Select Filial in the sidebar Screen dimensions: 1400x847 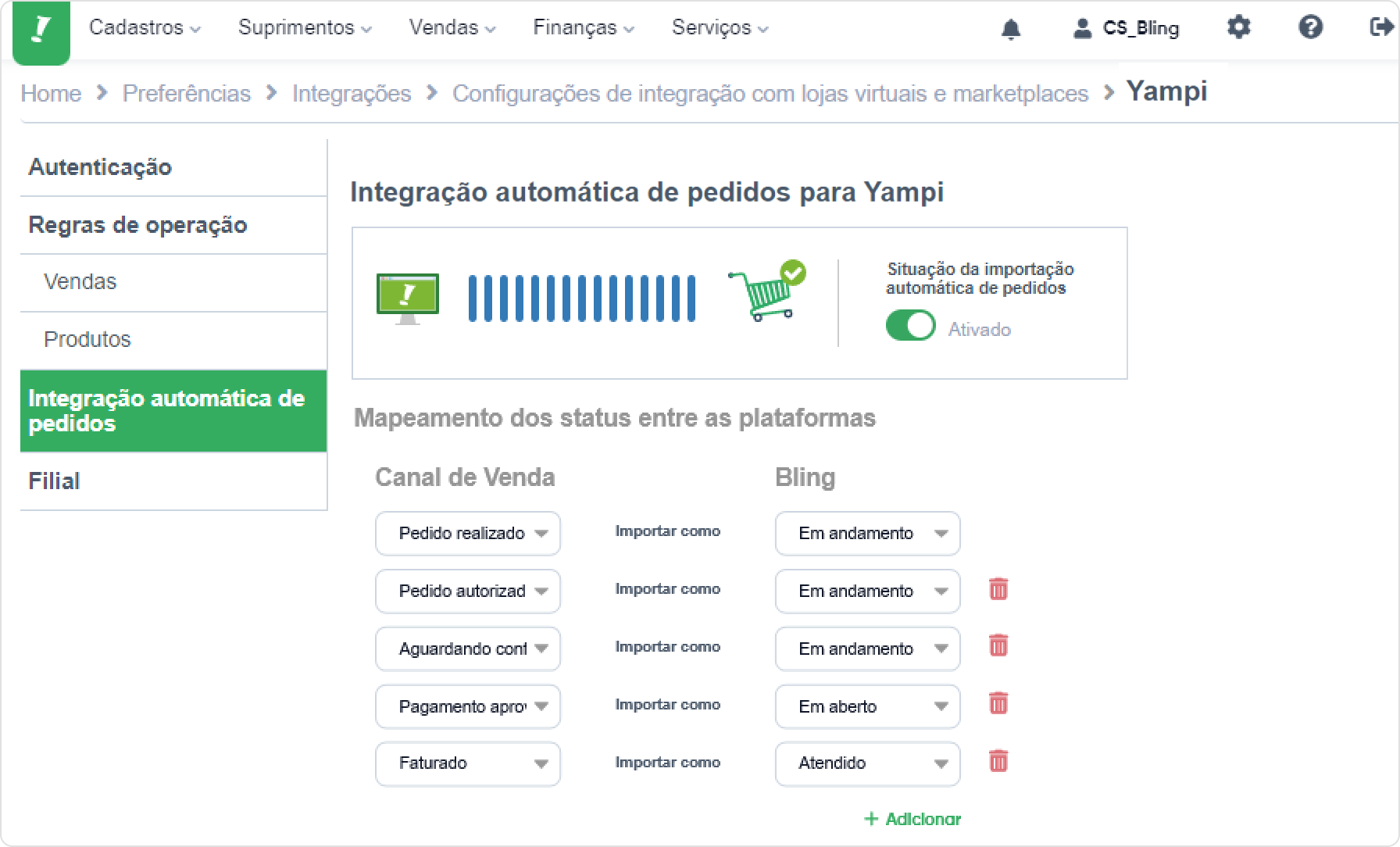click(x=173, y=481)
